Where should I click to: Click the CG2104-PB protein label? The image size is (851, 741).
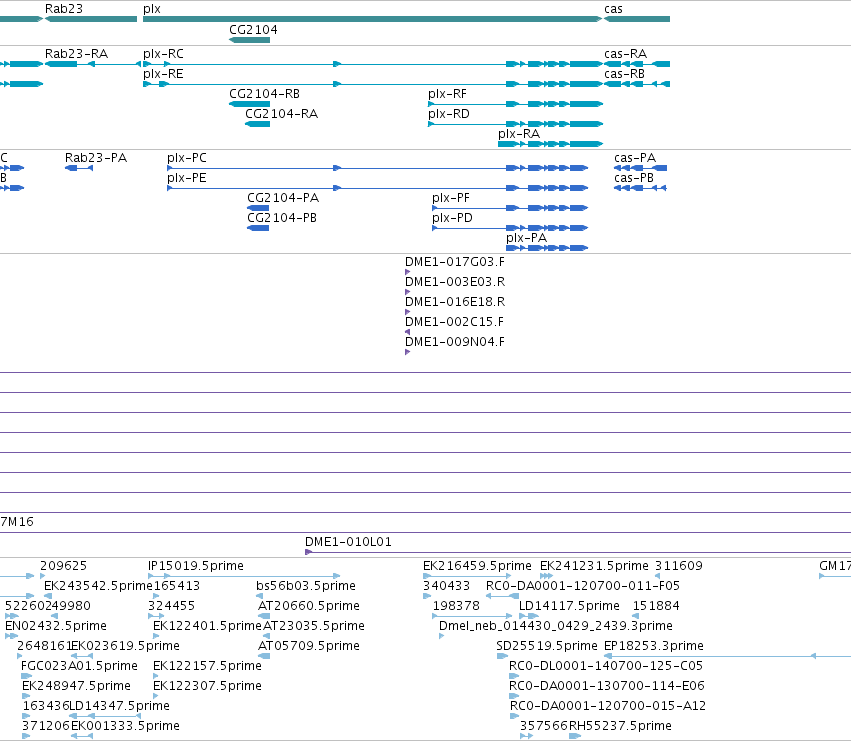tap(282, 218)
